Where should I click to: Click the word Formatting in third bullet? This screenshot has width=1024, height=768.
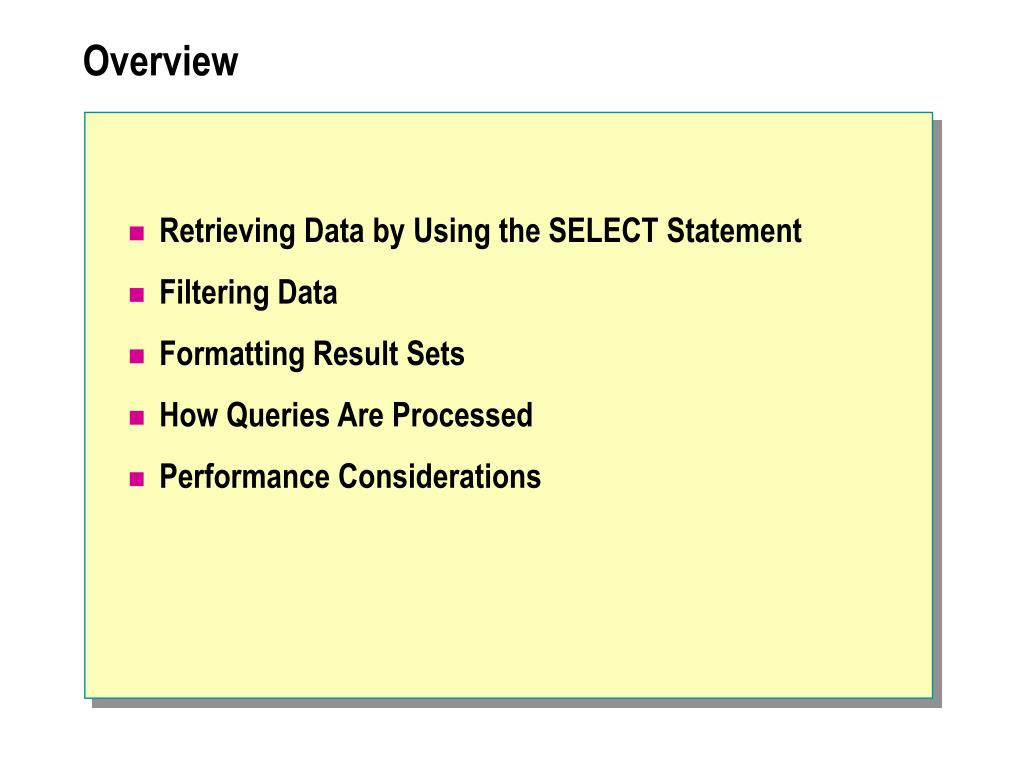232,355
